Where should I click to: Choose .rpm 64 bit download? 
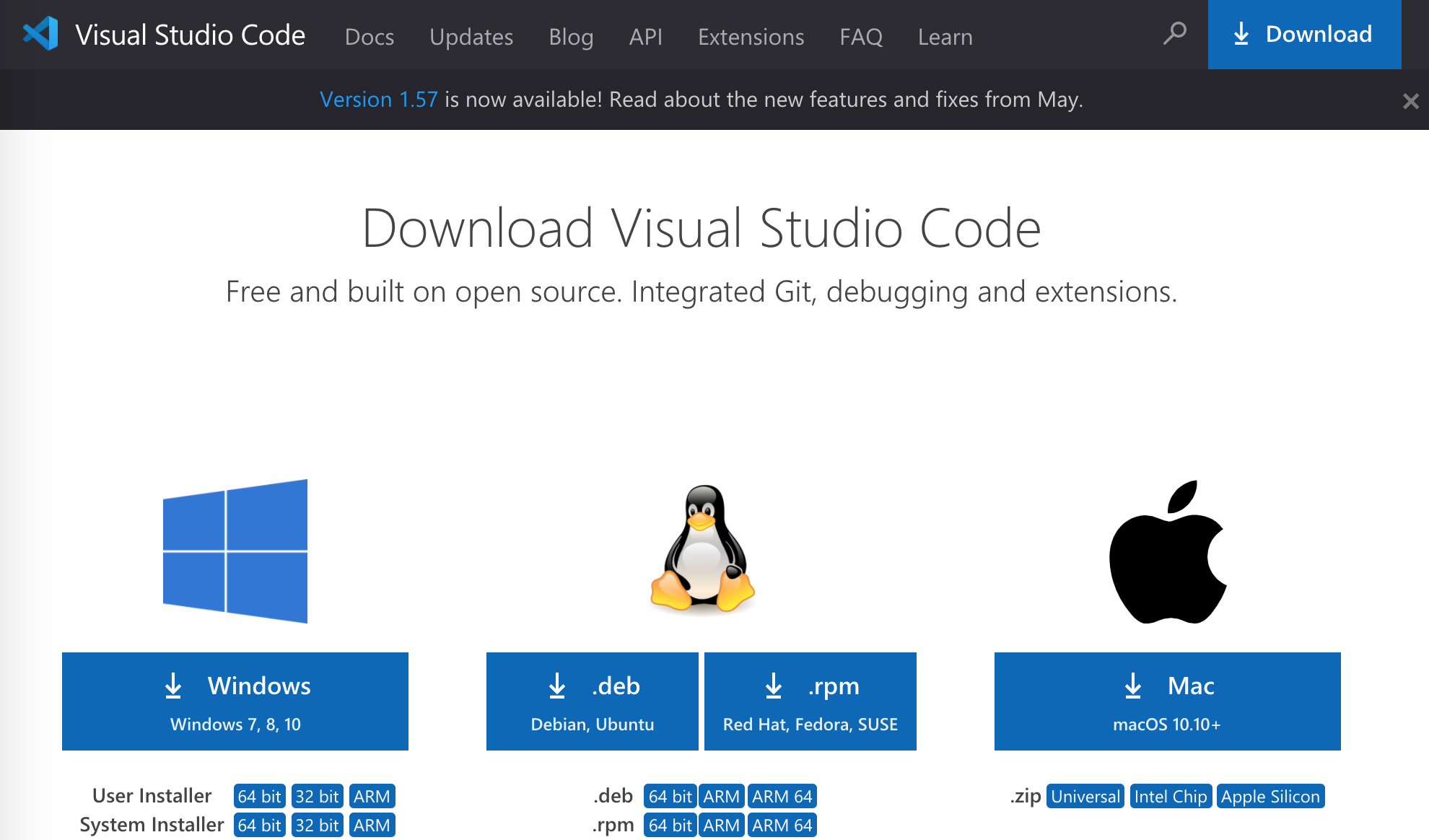click(x=670, y=826)
